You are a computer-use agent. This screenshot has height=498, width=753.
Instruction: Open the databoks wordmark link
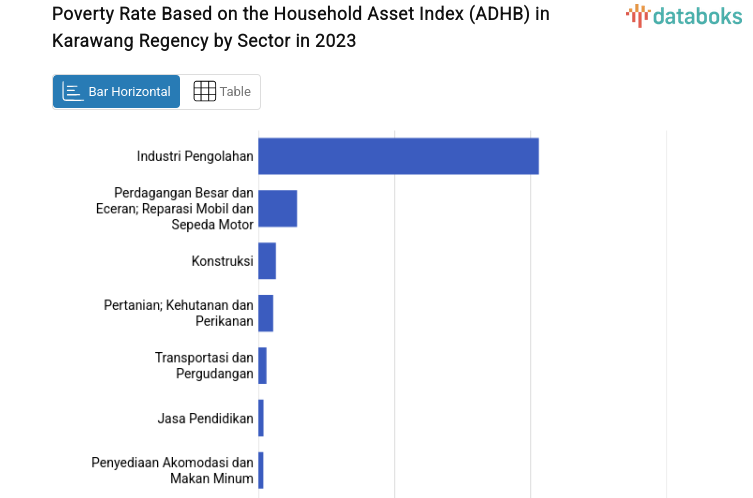click(697, 15)
